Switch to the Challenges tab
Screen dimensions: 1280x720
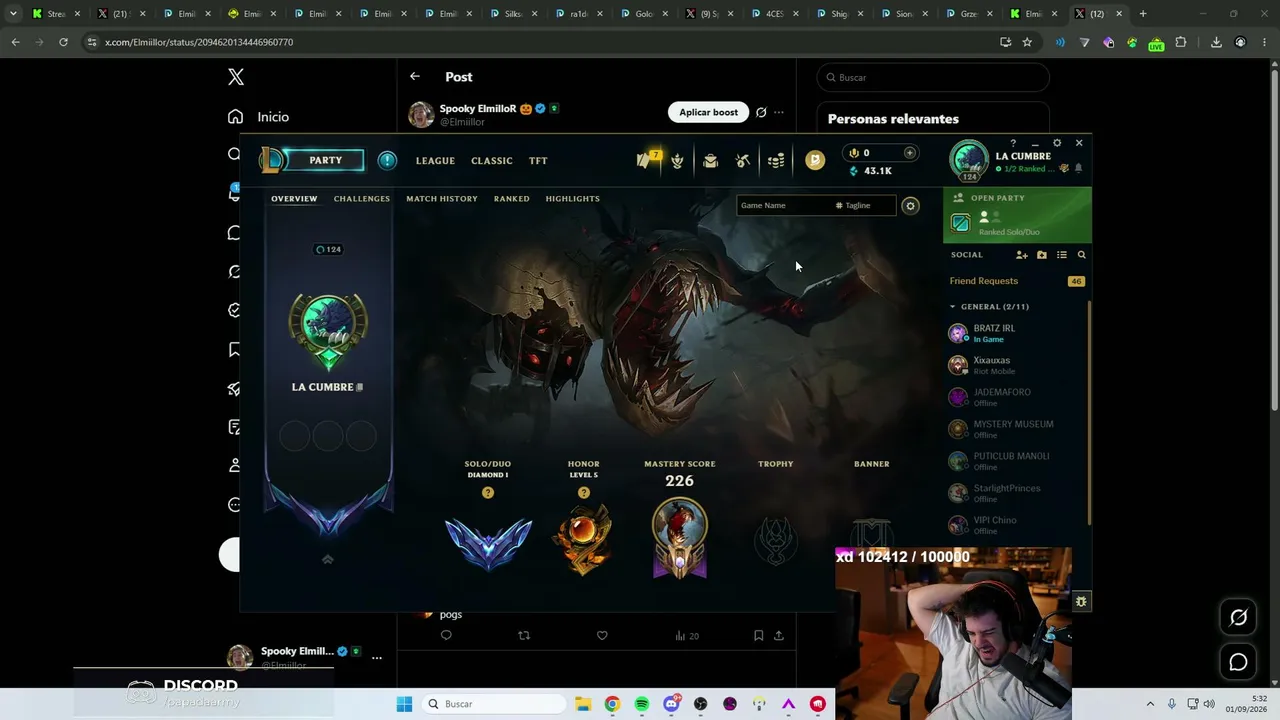(x=362, y=199)
